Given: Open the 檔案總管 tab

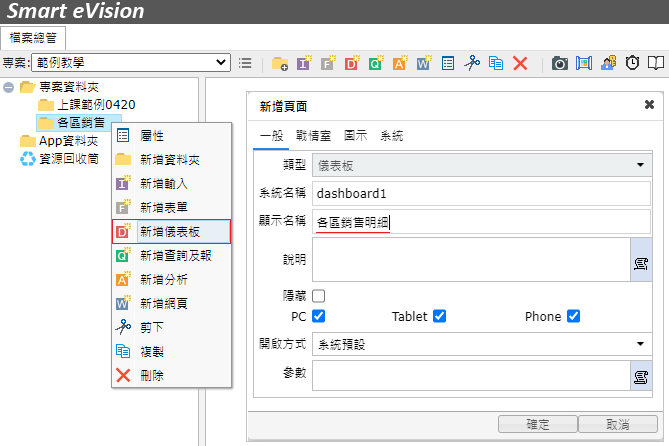Looking at the screenshot, I should (x=33, y=38).
